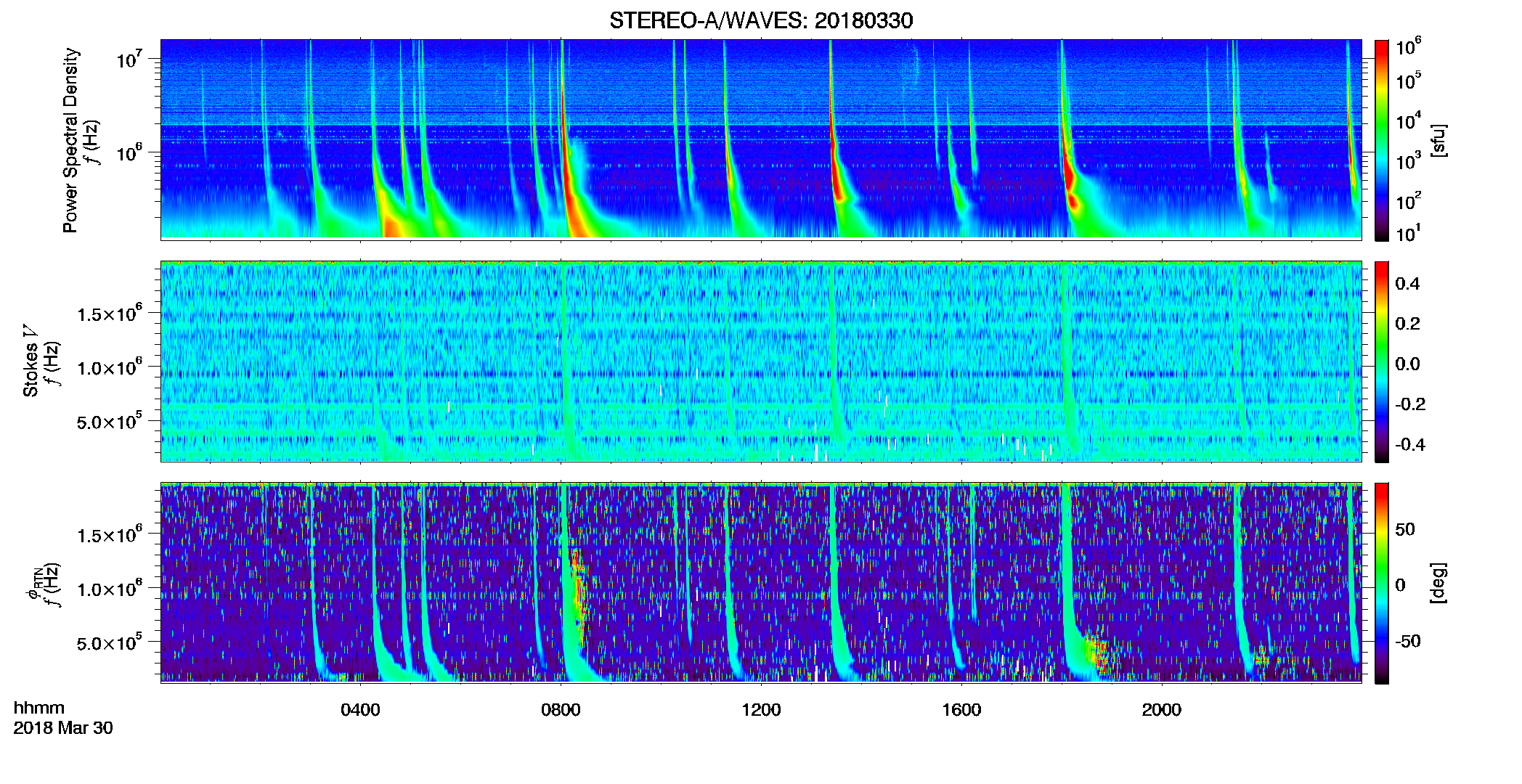Click the 1600 time tick label
The height and width of the screenshot is (784, 1522).
(x=961, y=709)
